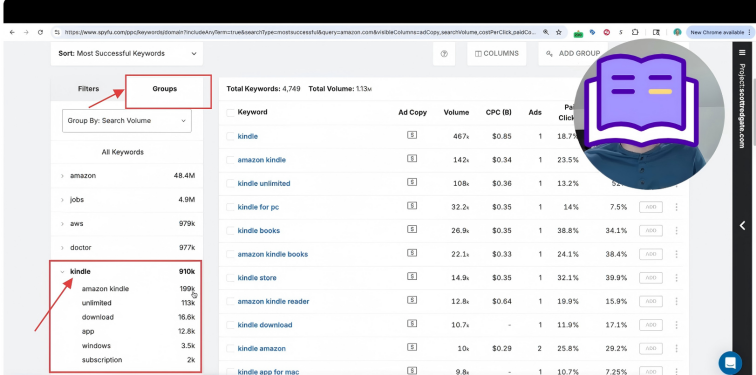Open ad copy icon for kindle unlimited row

[x=412, y=182]
